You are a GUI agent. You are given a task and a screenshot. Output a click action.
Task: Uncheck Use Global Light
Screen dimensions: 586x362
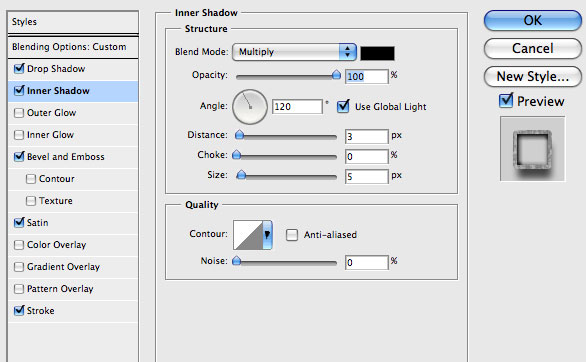point(343,106)
